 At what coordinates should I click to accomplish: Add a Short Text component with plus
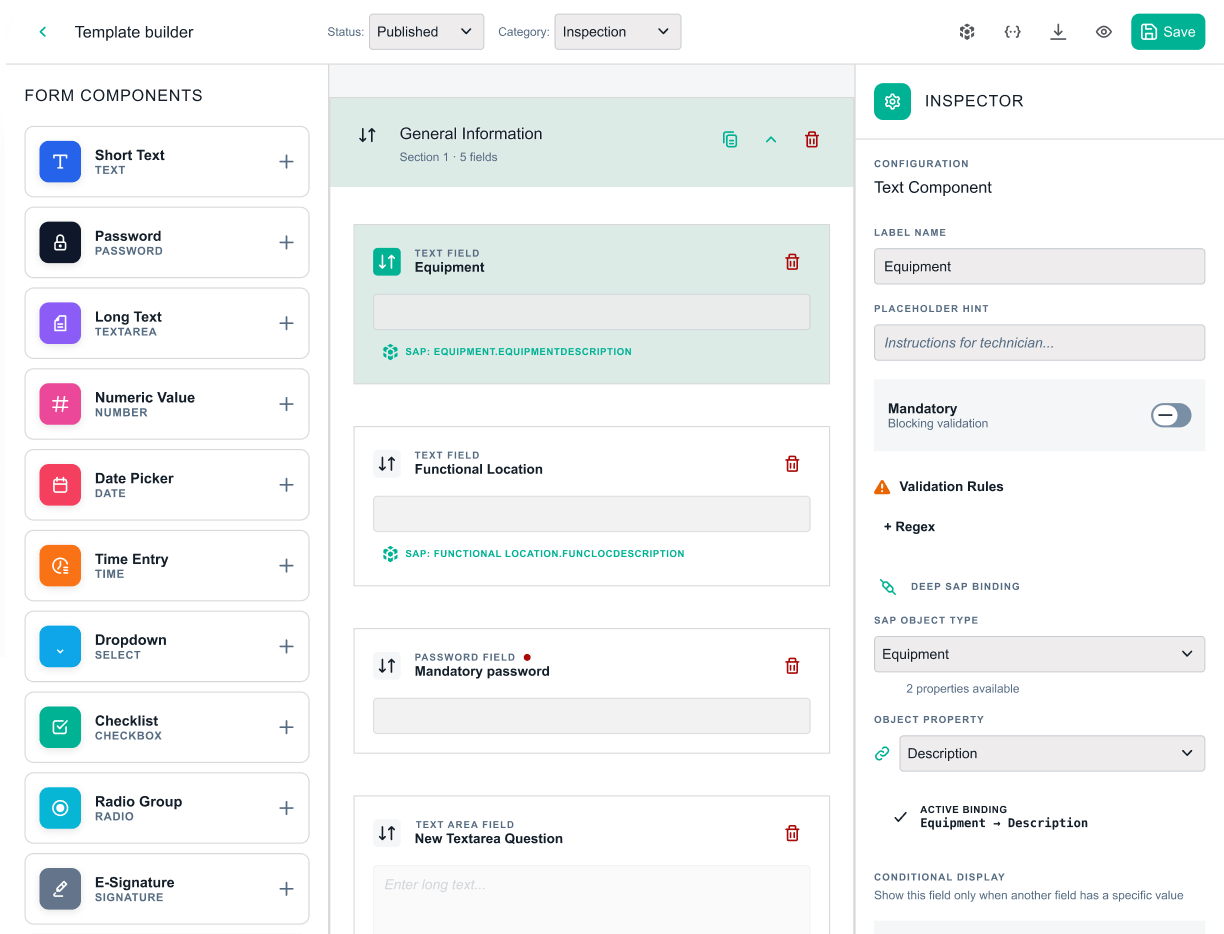[x=286, y=162]
